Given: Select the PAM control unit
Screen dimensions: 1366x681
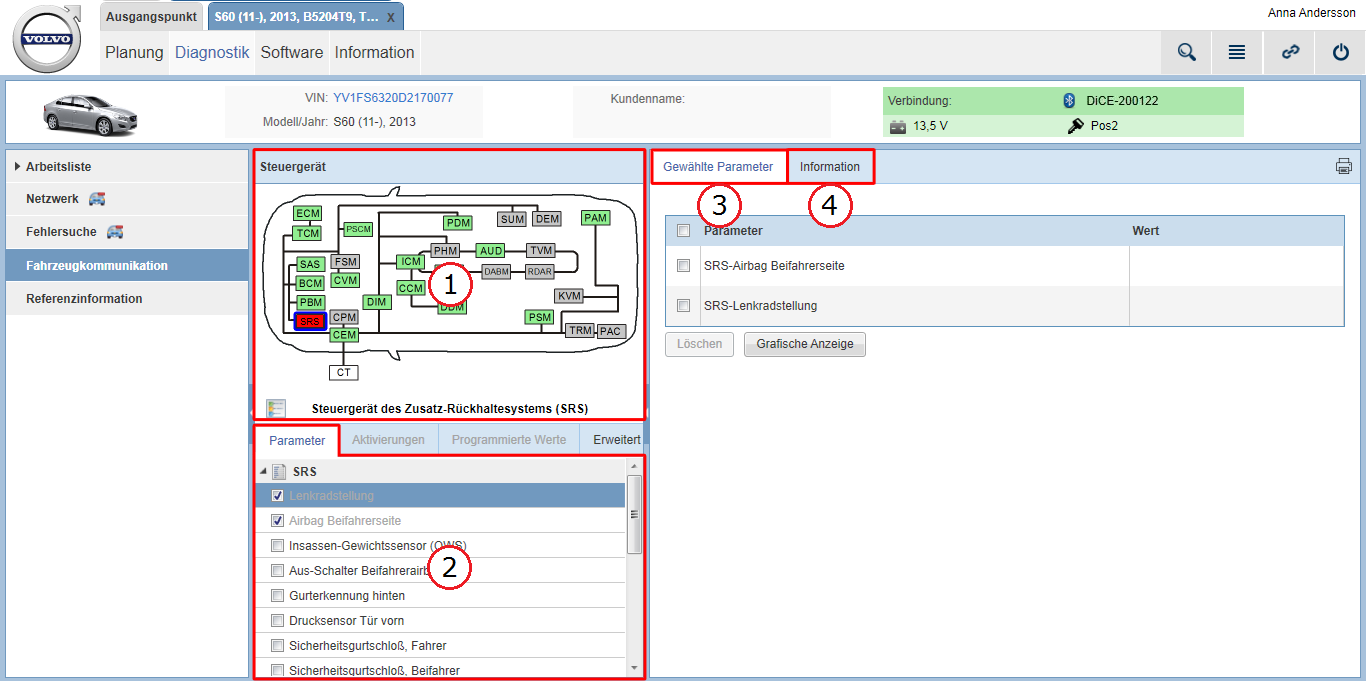Looking at the screenshot, I should pyautogui.click(x=596, y=217).
